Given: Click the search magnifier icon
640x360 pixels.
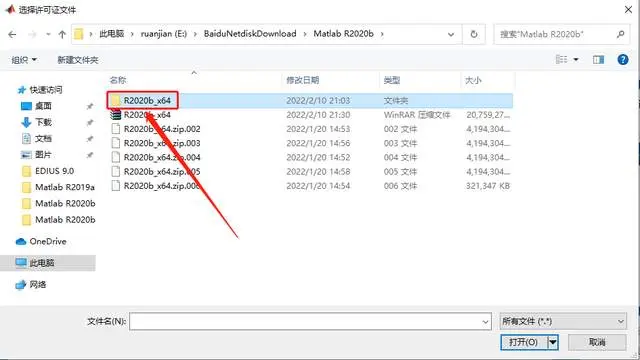Looking at the screenshot, I should pos(620,34).
